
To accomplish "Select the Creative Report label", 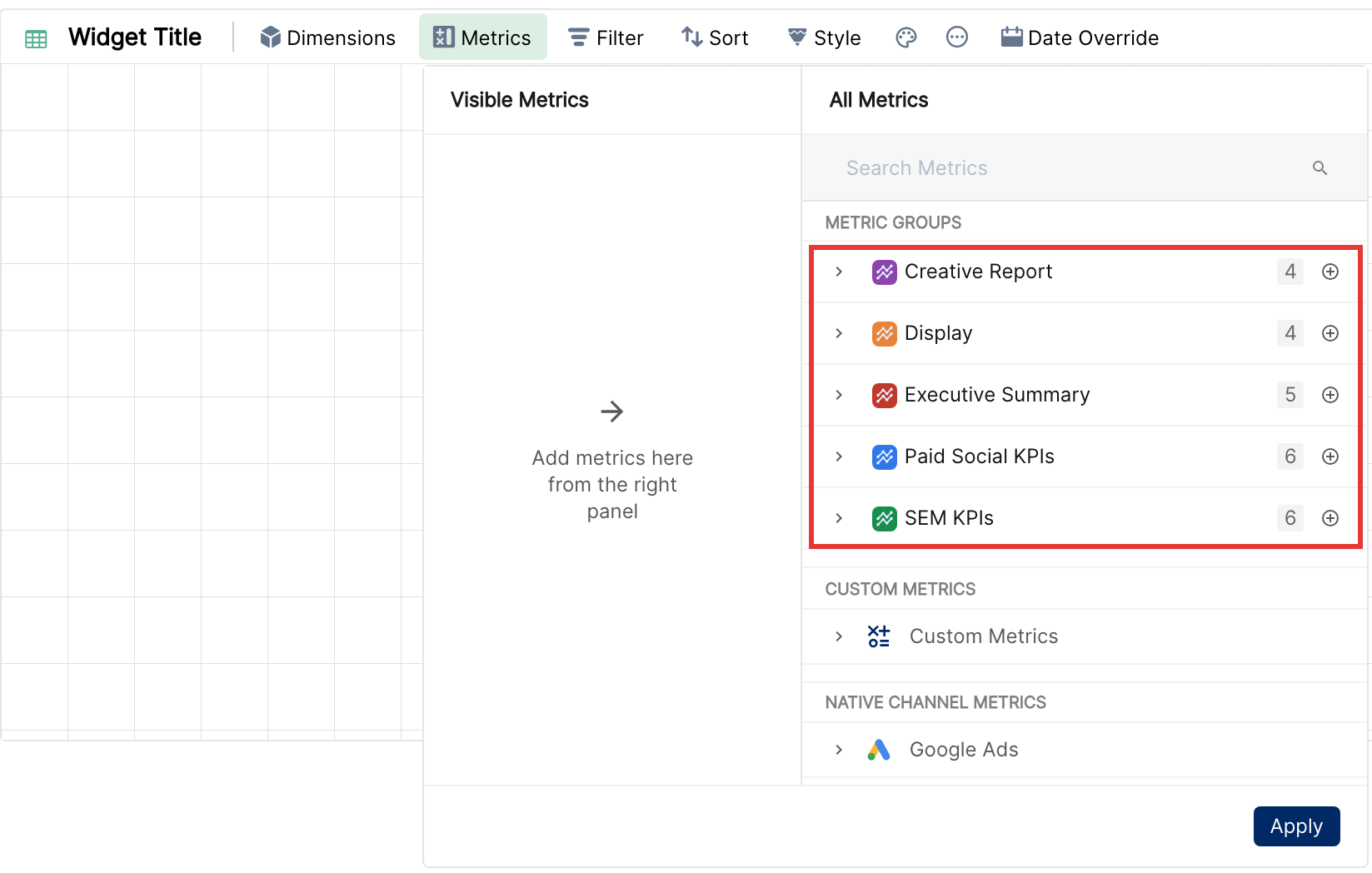I will (978, 272).
